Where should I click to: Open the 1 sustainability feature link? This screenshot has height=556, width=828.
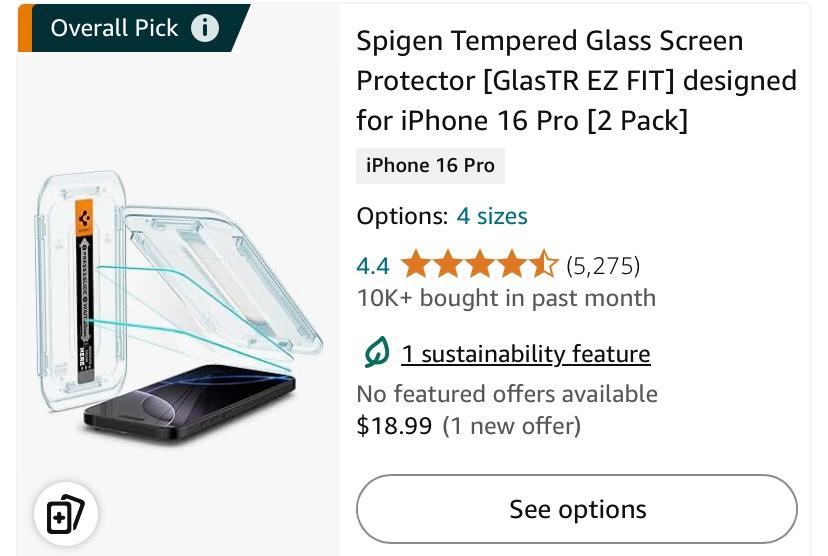coord(526,354)
